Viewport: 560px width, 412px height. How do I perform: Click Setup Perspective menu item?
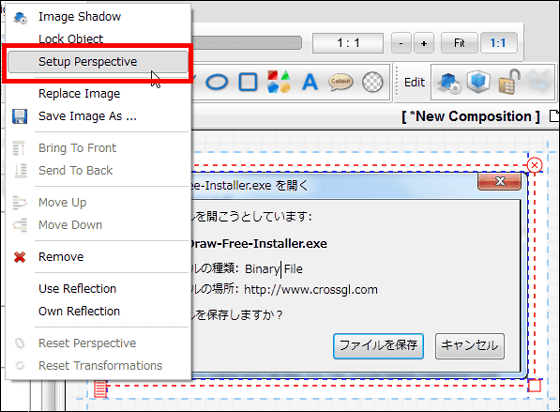point(98,62)
